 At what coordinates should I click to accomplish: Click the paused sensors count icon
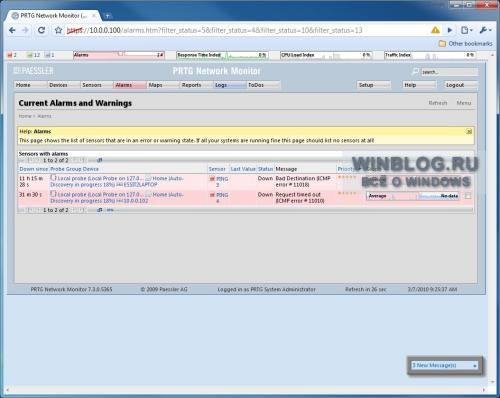(x=47, y=55)
